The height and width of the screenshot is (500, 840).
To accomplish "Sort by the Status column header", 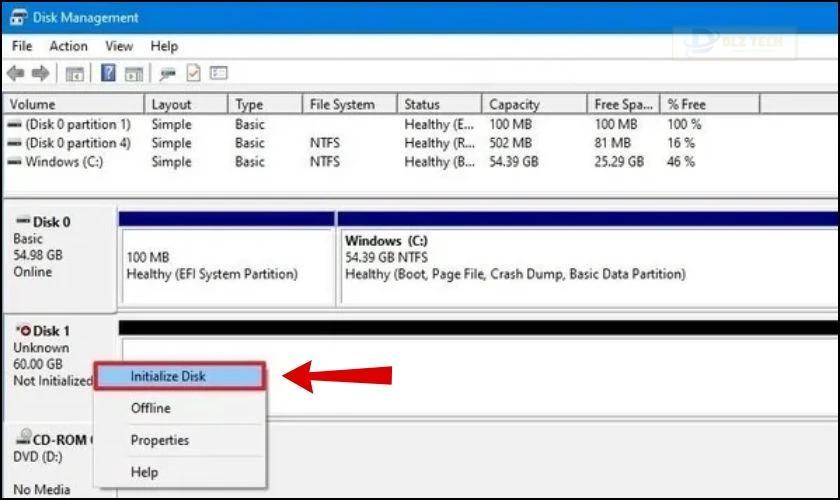I will tap(440, 104).
